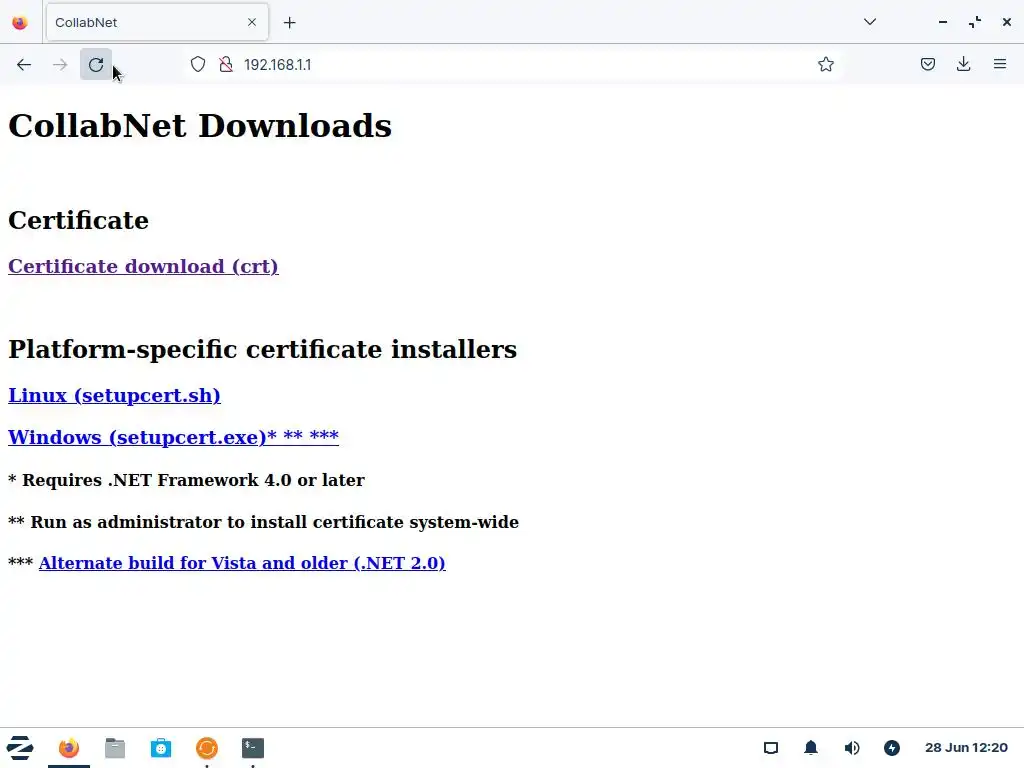This screenshot has width=1024, height=768.
Task: Launch Firefox from the taskbar
Action: pos(69,748)
